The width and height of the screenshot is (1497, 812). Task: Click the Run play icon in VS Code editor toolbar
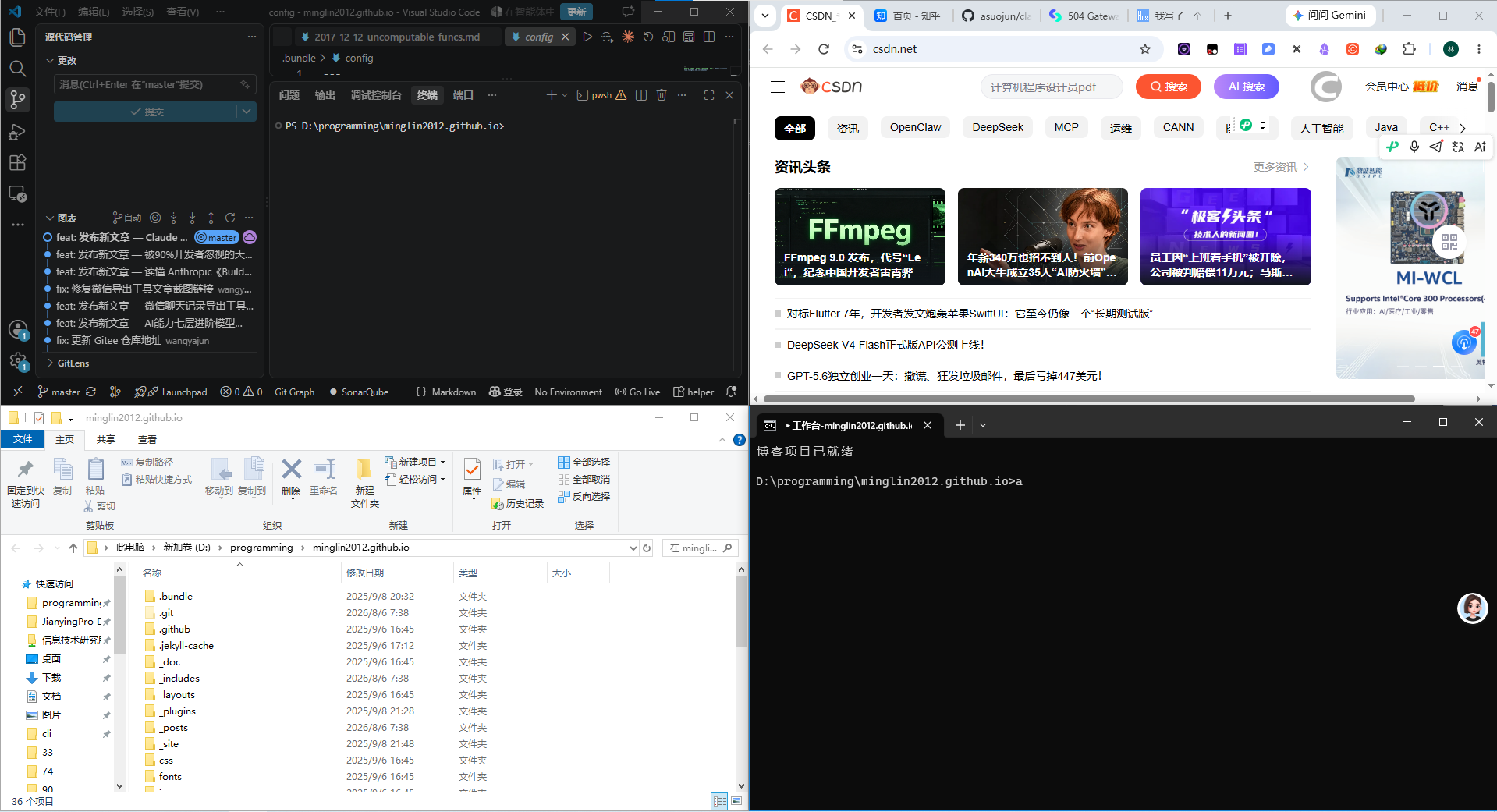[587, 37]
